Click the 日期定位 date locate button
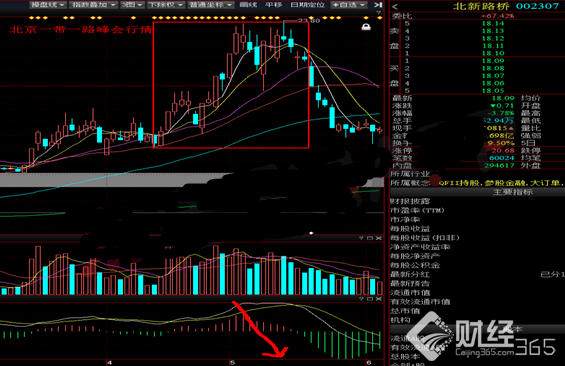Screen dimensions: 565x366 [307, 5]
